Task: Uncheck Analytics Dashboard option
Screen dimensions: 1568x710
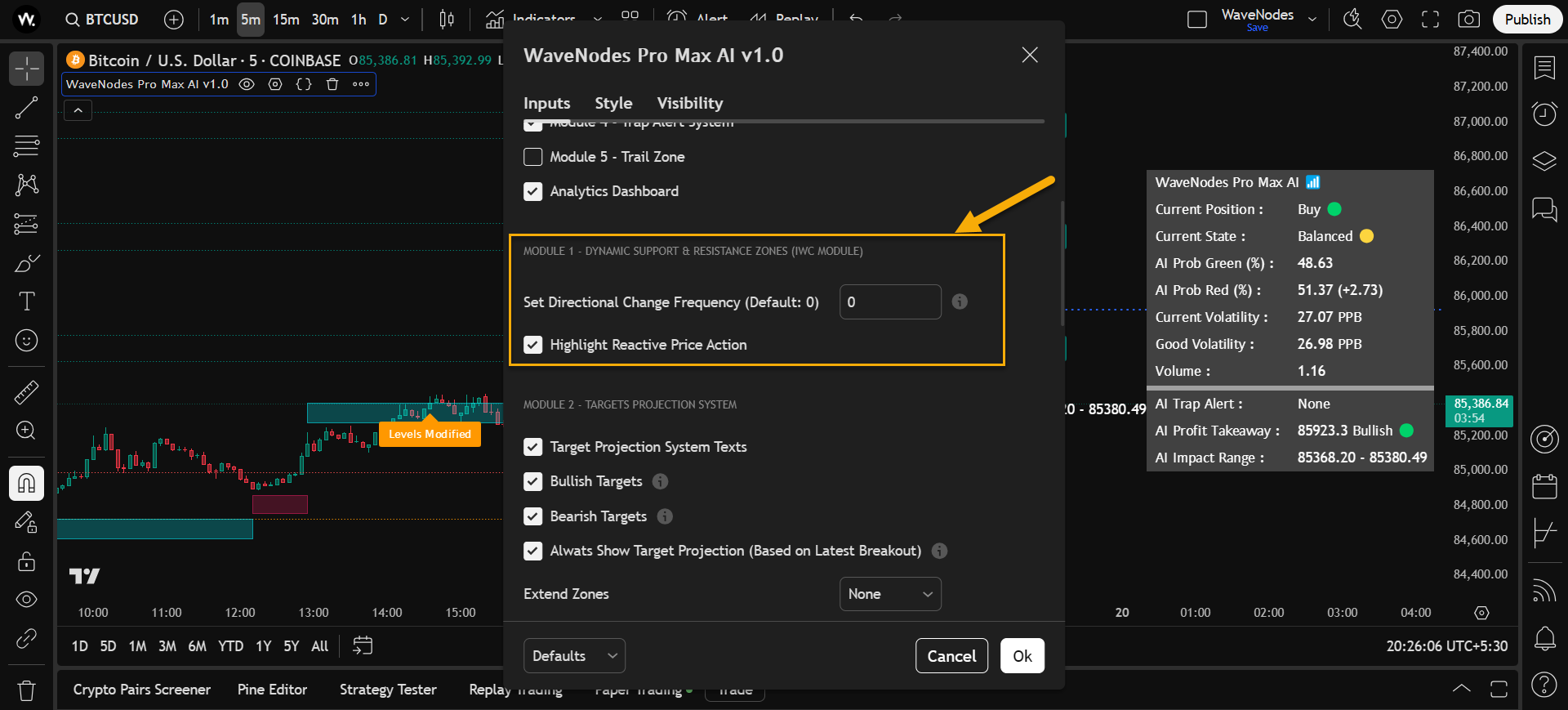Action: 533,191
